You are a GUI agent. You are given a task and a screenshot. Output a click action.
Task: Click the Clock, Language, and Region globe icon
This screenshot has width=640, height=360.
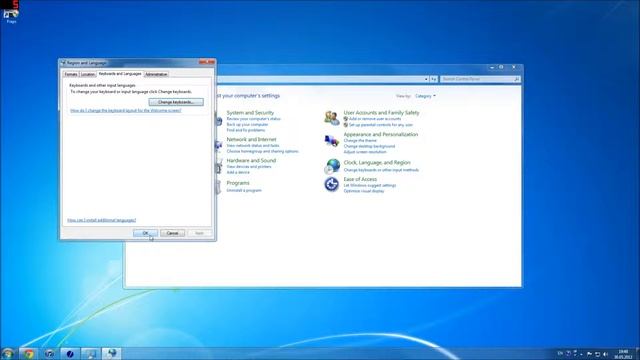click(332, 166)
